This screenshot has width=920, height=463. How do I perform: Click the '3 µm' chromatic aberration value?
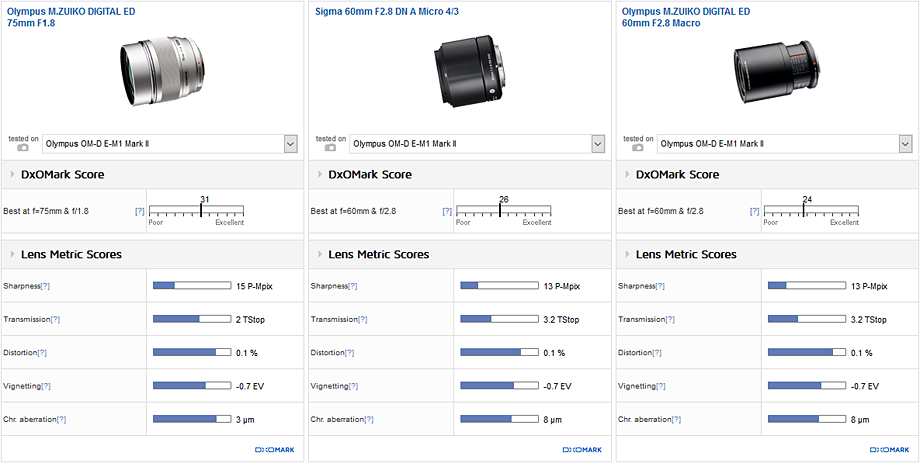coord(245,420)
